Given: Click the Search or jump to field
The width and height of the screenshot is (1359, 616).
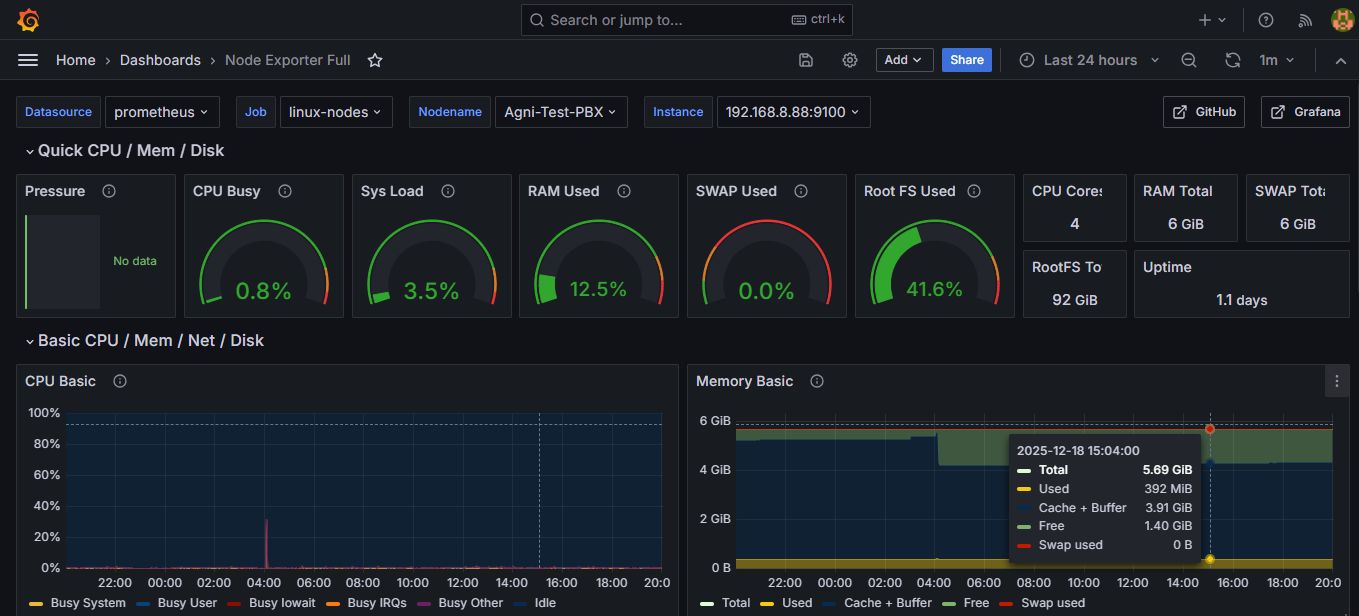Looking at the screenshot, I should 687,20.
